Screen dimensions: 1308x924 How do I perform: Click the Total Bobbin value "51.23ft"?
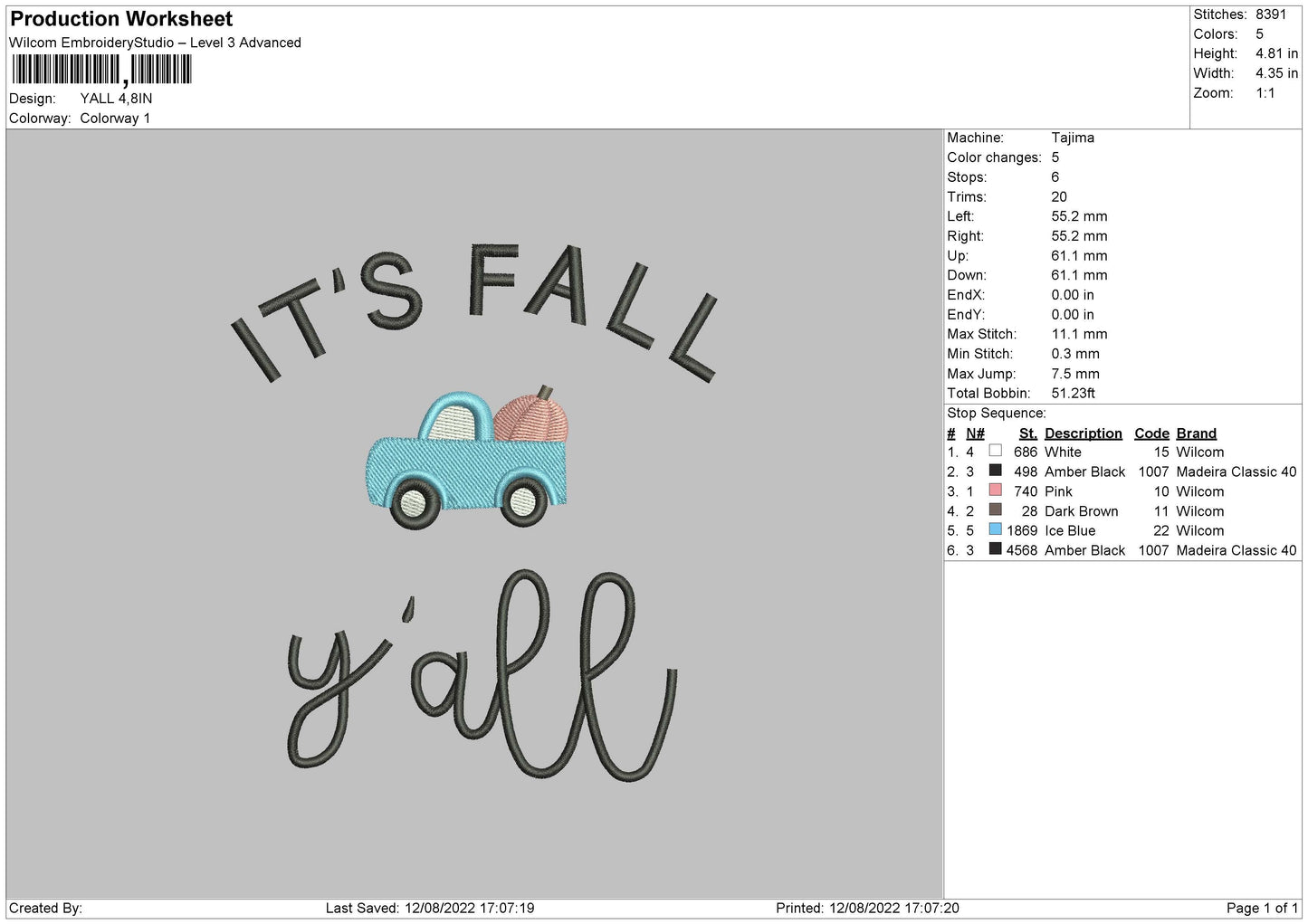(1074, 394)
